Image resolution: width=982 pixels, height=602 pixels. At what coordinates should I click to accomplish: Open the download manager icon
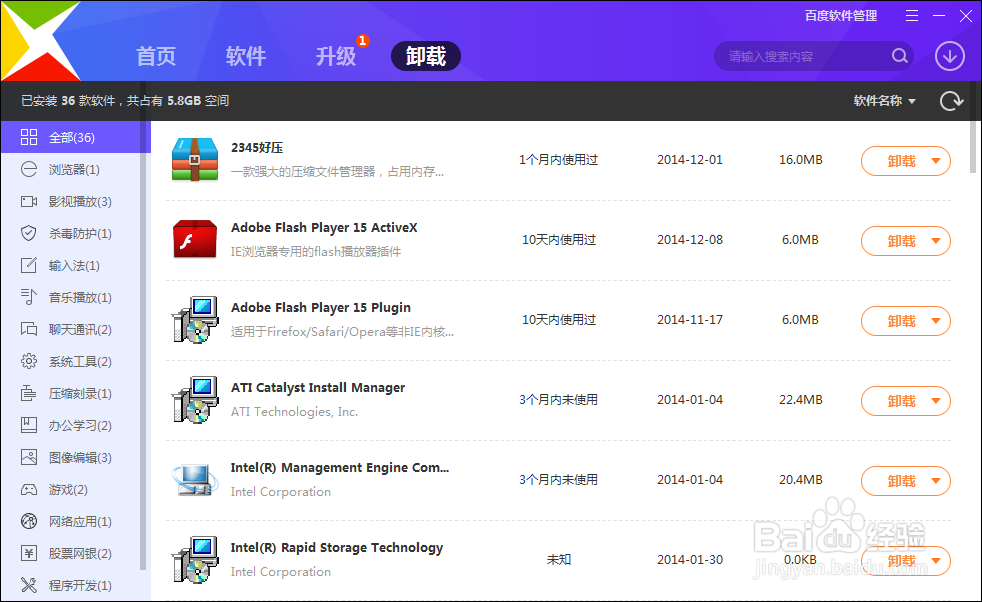click(949, 56)
